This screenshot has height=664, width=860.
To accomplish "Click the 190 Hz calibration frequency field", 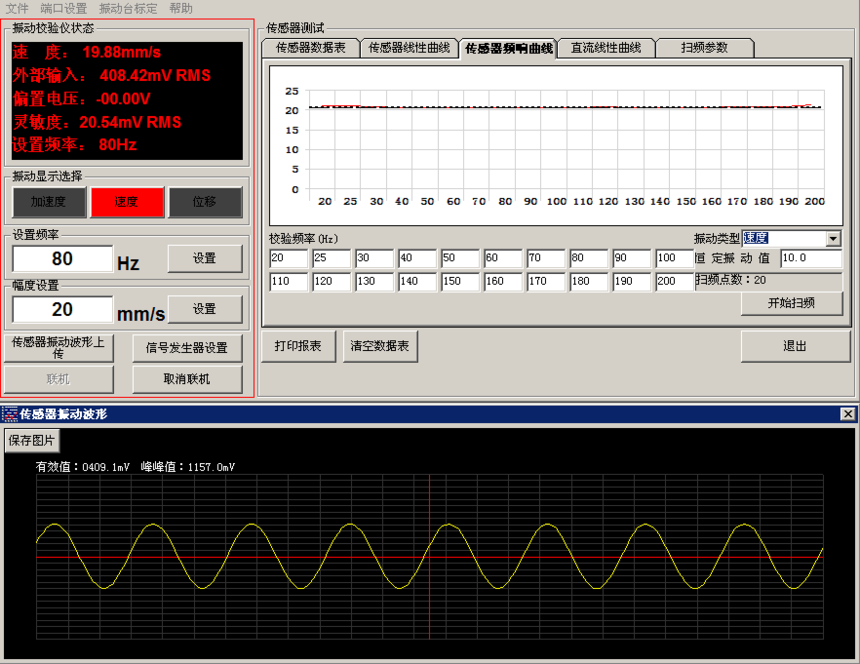I will click(x=632, y=282).
